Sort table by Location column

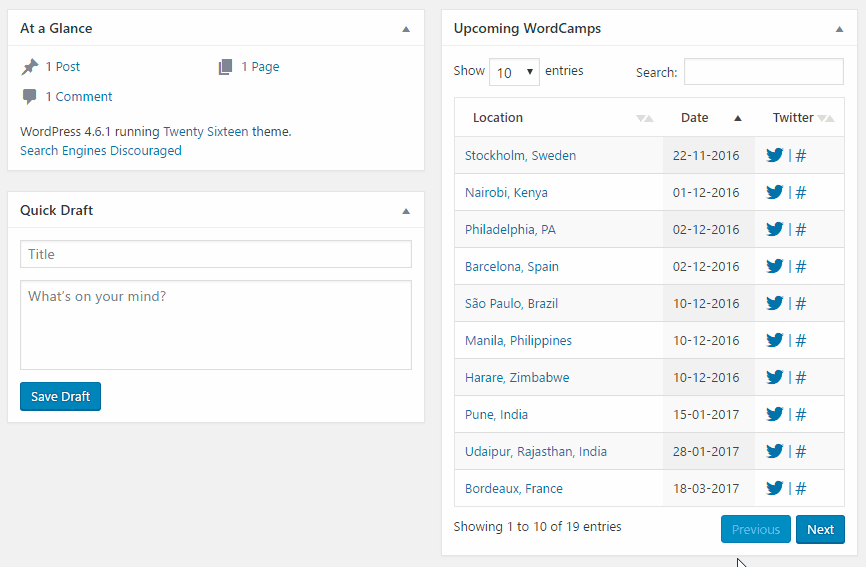click(x=559, y=118)
